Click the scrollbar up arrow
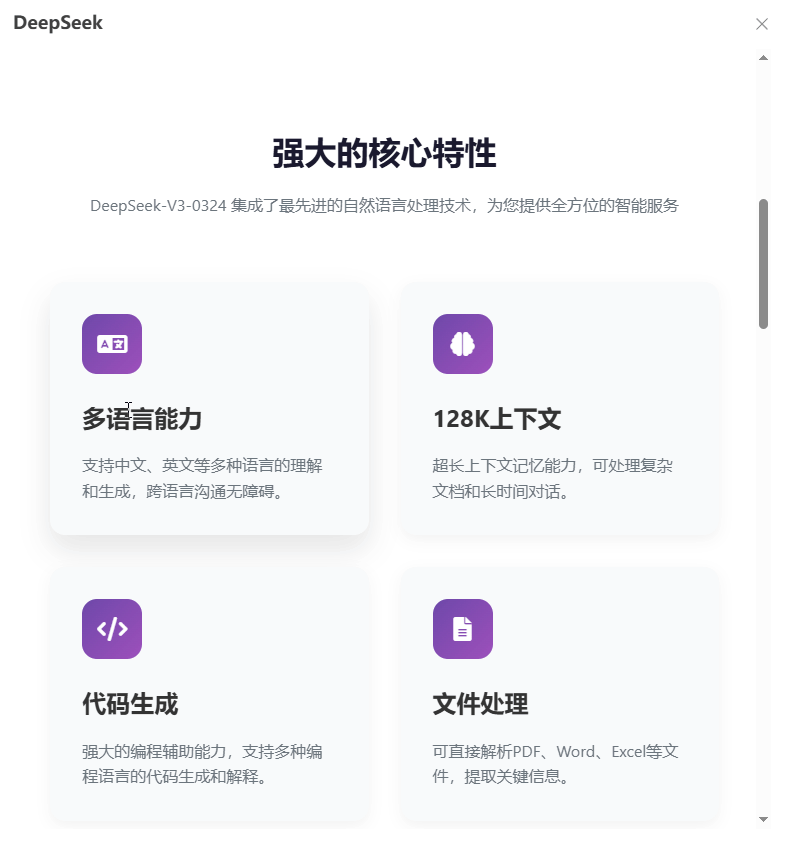 tap(763, 57)
